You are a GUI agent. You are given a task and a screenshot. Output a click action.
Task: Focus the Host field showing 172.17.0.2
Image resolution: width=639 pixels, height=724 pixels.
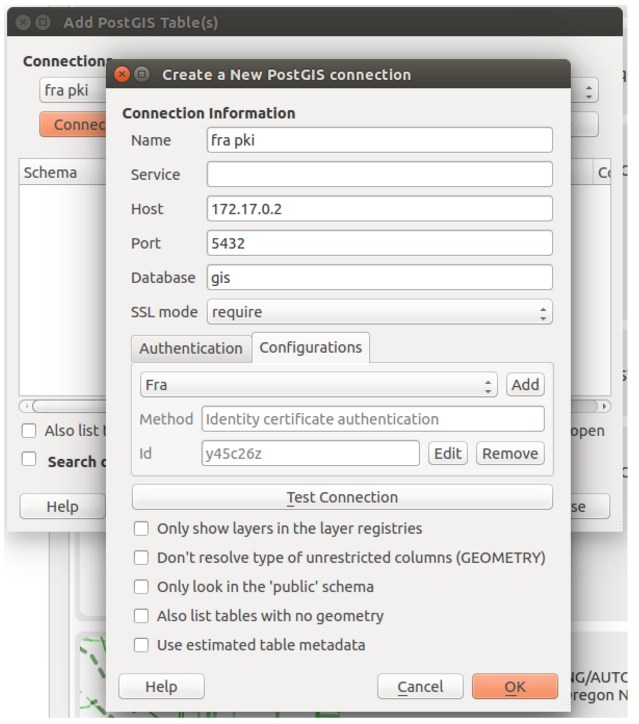pyautogui.click(x=380, y=209)
